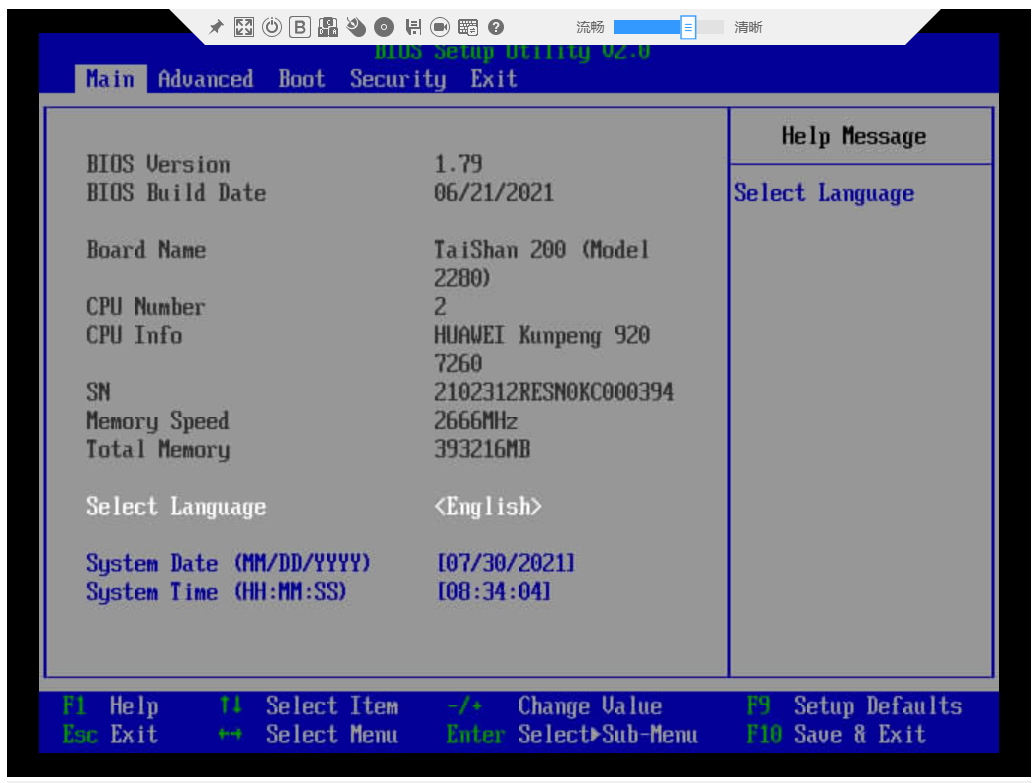Select the System Date (MM/DD/YYYY) row
This screenshot has height=783, width=1034.
[228, 563]
